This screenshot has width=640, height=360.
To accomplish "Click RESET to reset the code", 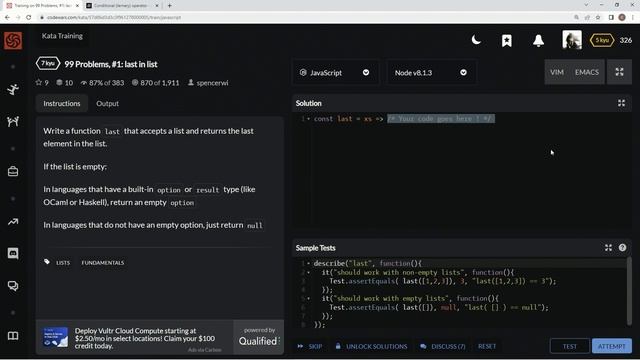I will tap(487, 346).
